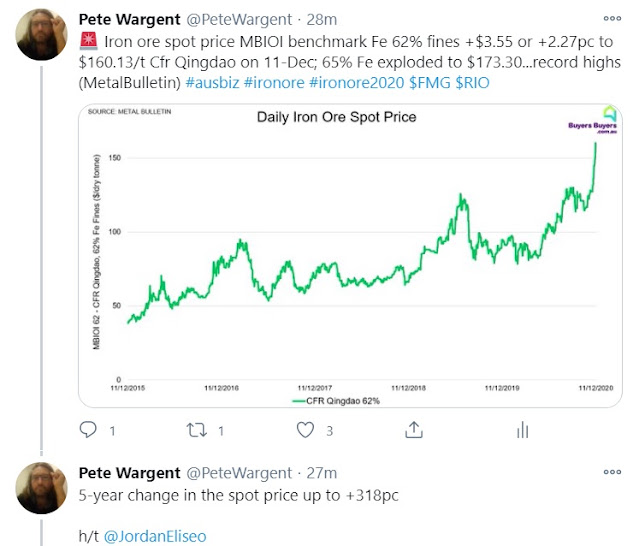
Task: Open @PeteWargent handle on first tweet
Action: (239, 19)
